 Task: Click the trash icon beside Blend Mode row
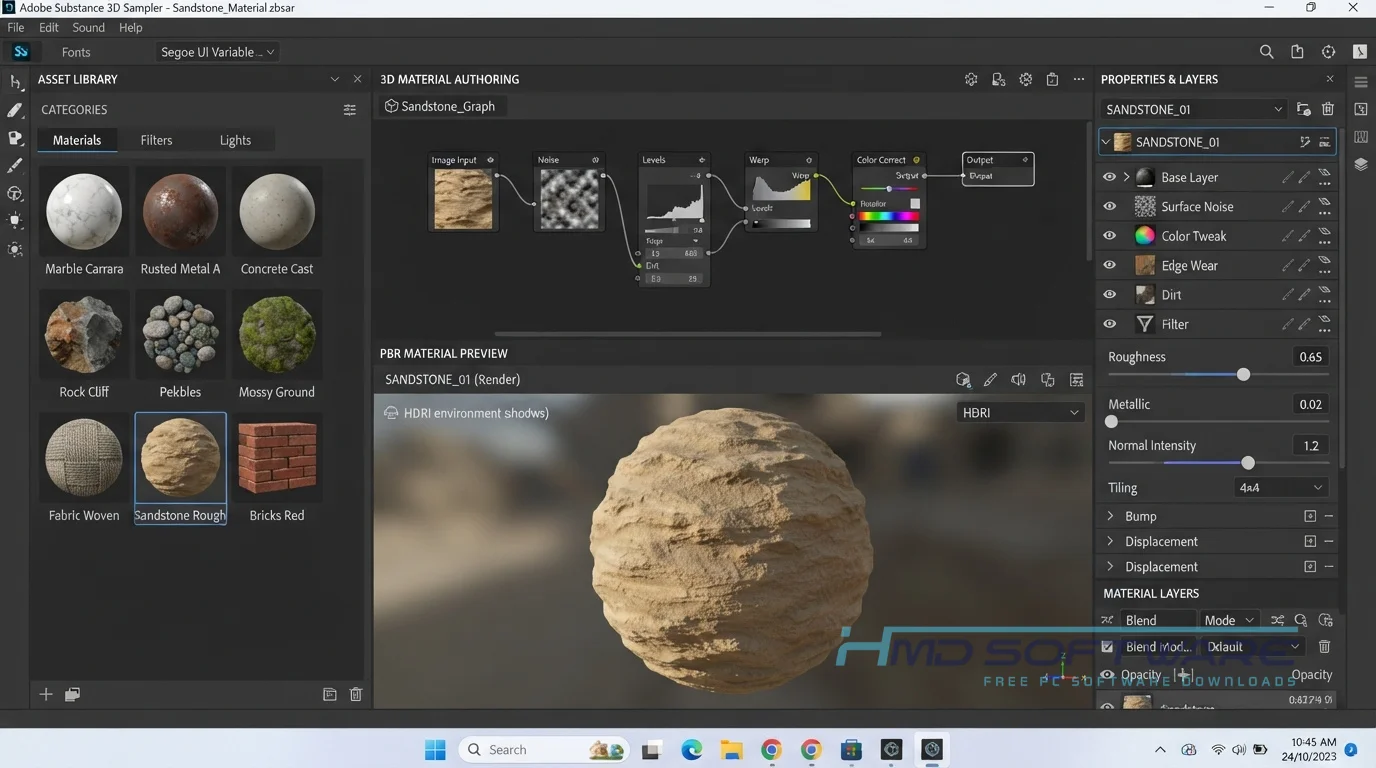(x=1325, y=647)
